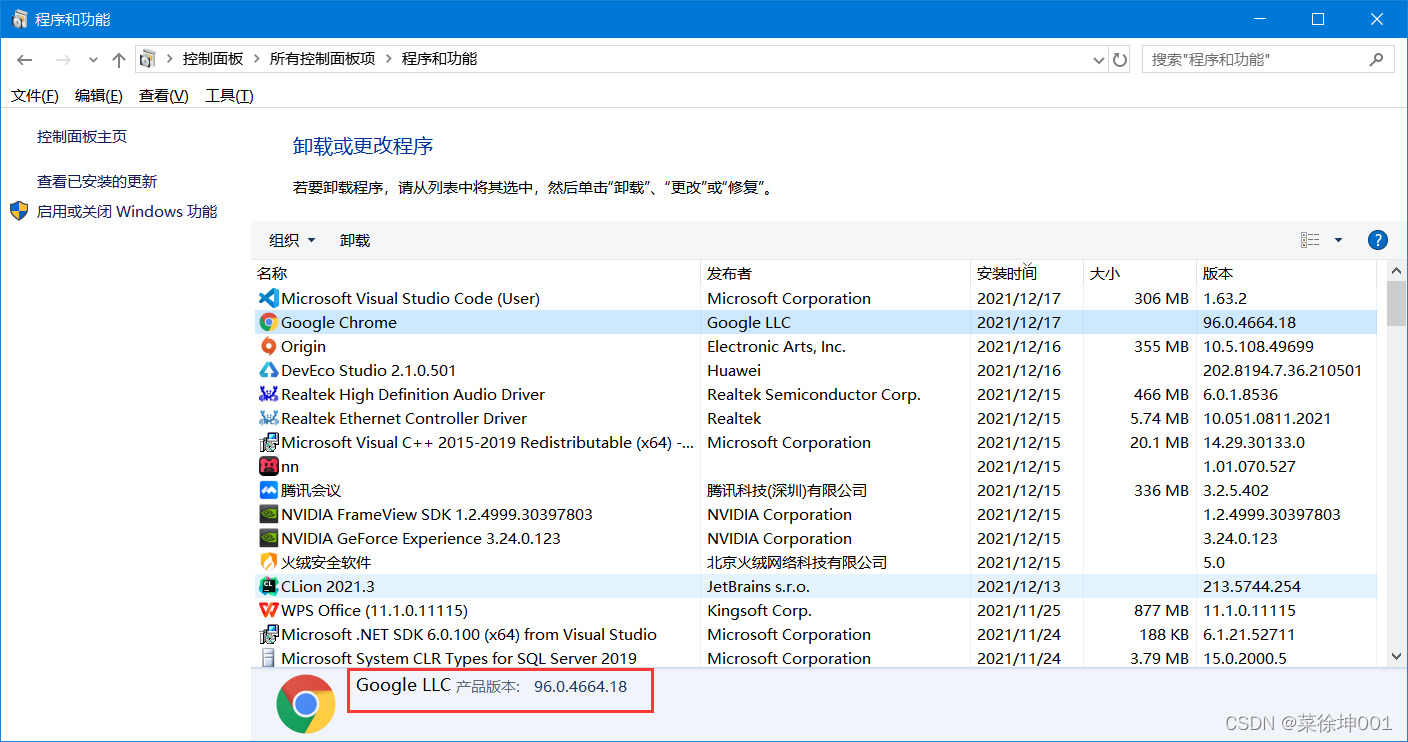Open the recent locations dropdown arrow
The width and height of the screenshot is (1408, 742).
[x=93, y=60]
